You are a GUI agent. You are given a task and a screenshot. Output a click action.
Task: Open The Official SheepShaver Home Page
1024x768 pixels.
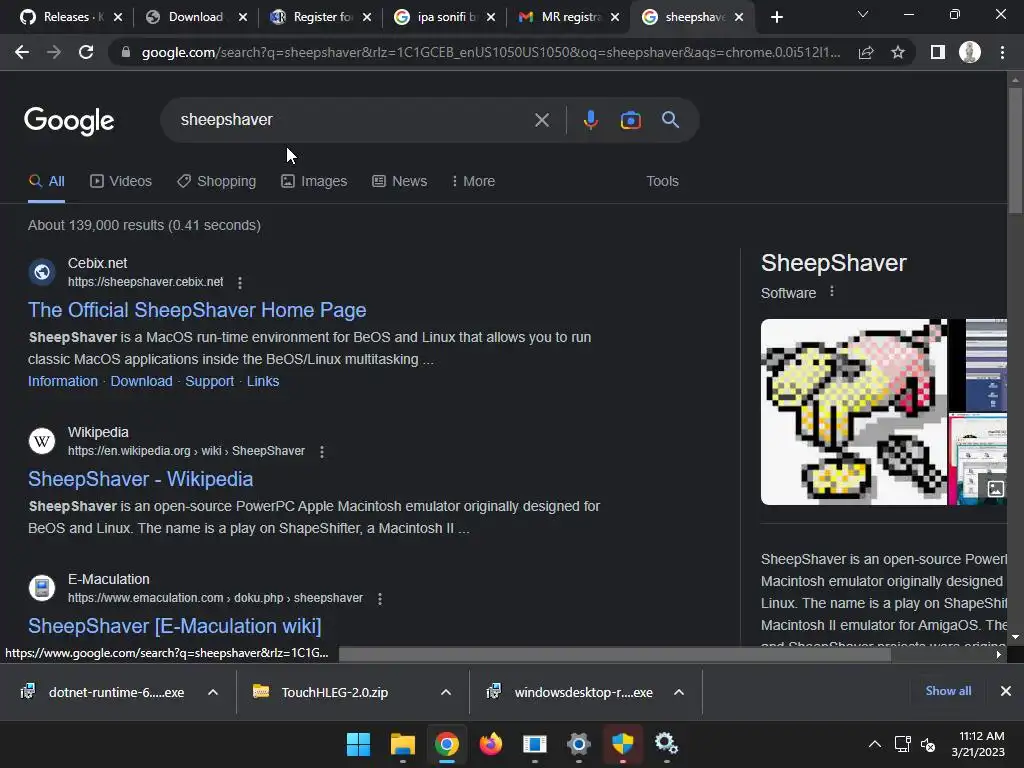pos(197,310)
